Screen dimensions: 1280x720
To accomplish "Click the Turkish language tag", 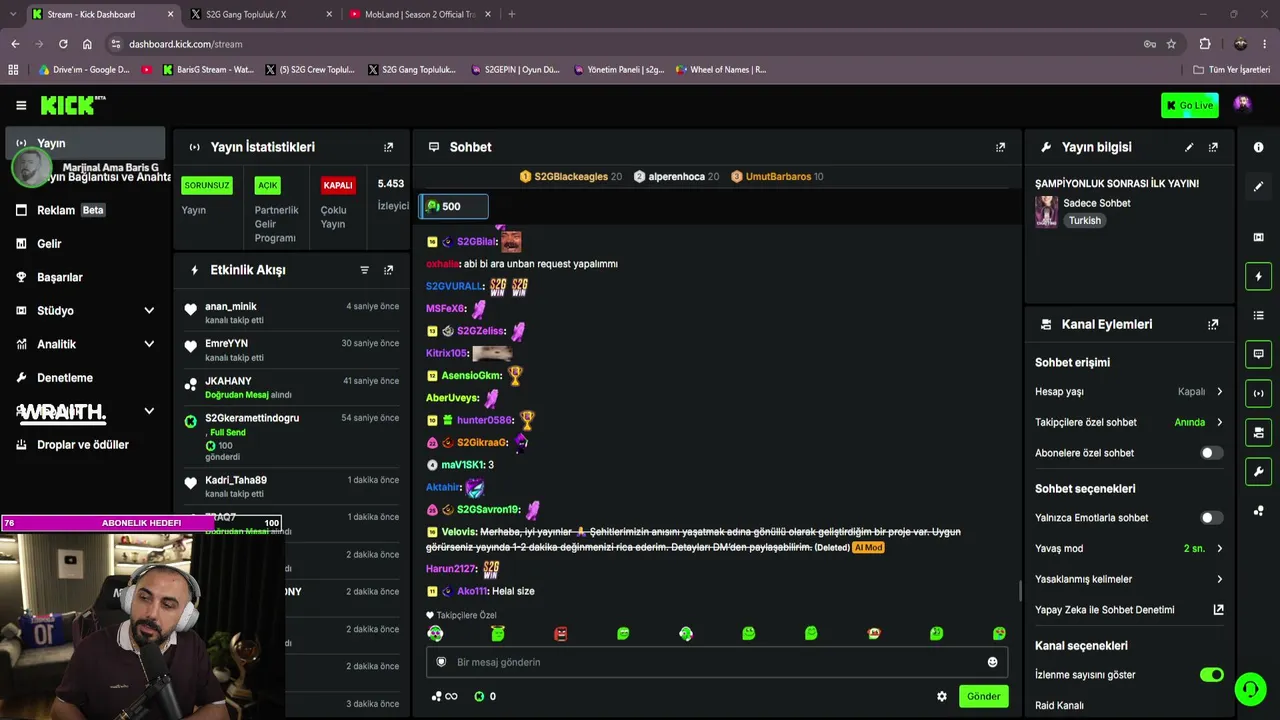I will click(1084, 221).
